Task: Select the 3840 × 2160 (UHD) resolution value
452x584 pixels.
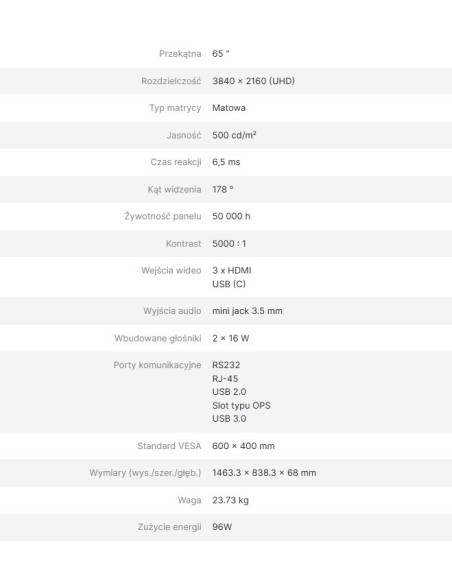Action: point(253,81)
